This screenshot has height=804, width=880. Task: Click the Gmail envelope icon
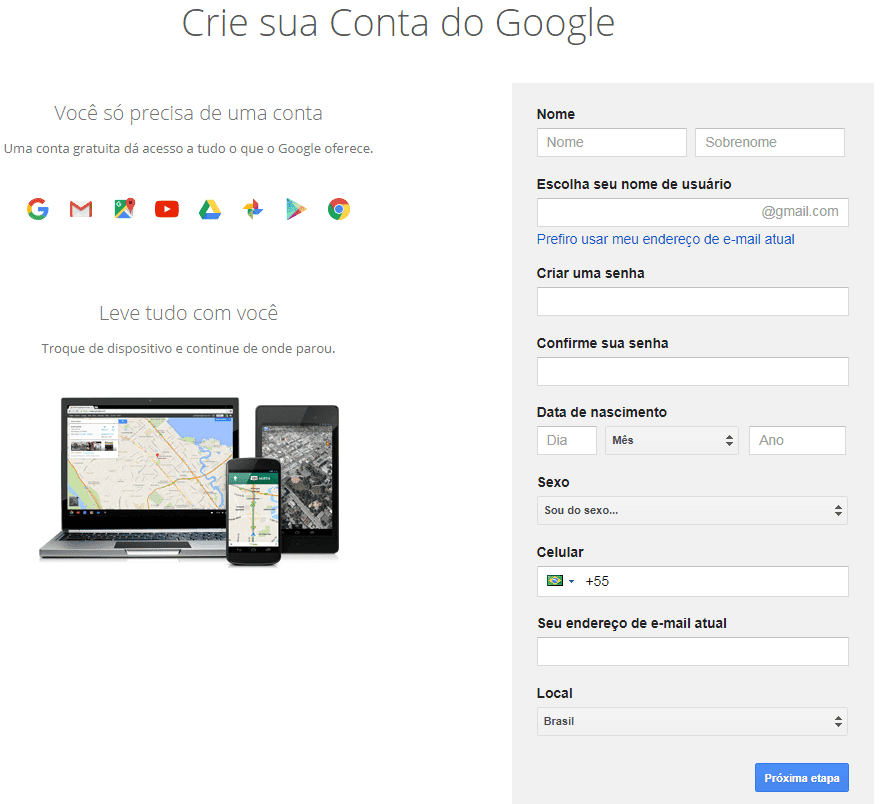click(x=81, y=209)
